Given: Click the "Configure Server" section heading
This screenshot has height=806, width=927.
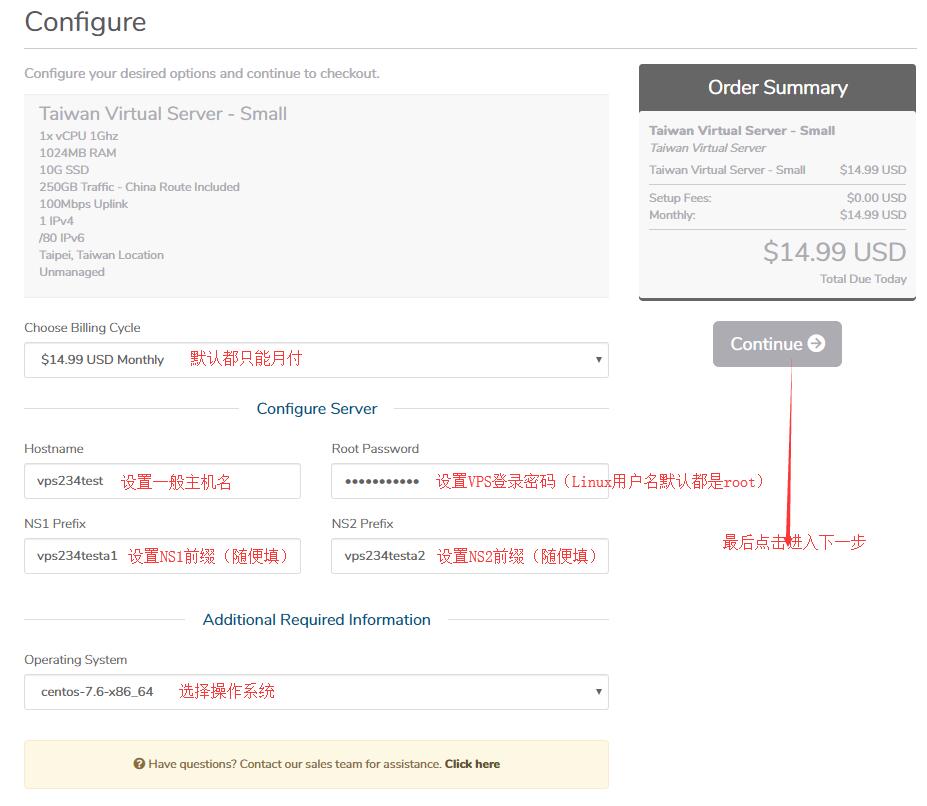Looking at the screenshot, I should pos(317,409).
